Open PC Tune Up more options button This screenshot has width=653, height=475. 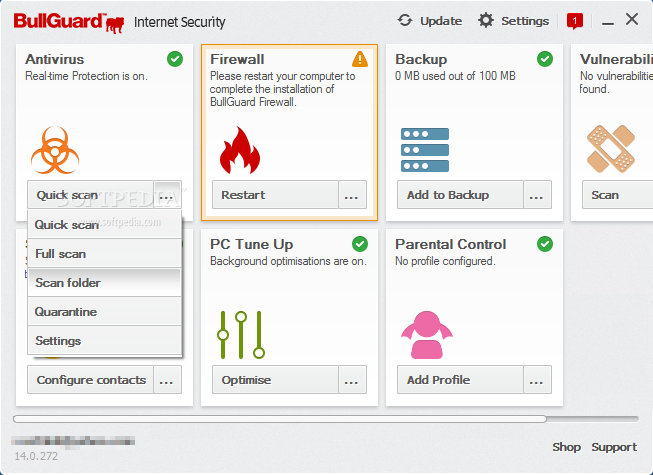pos(352,380)
